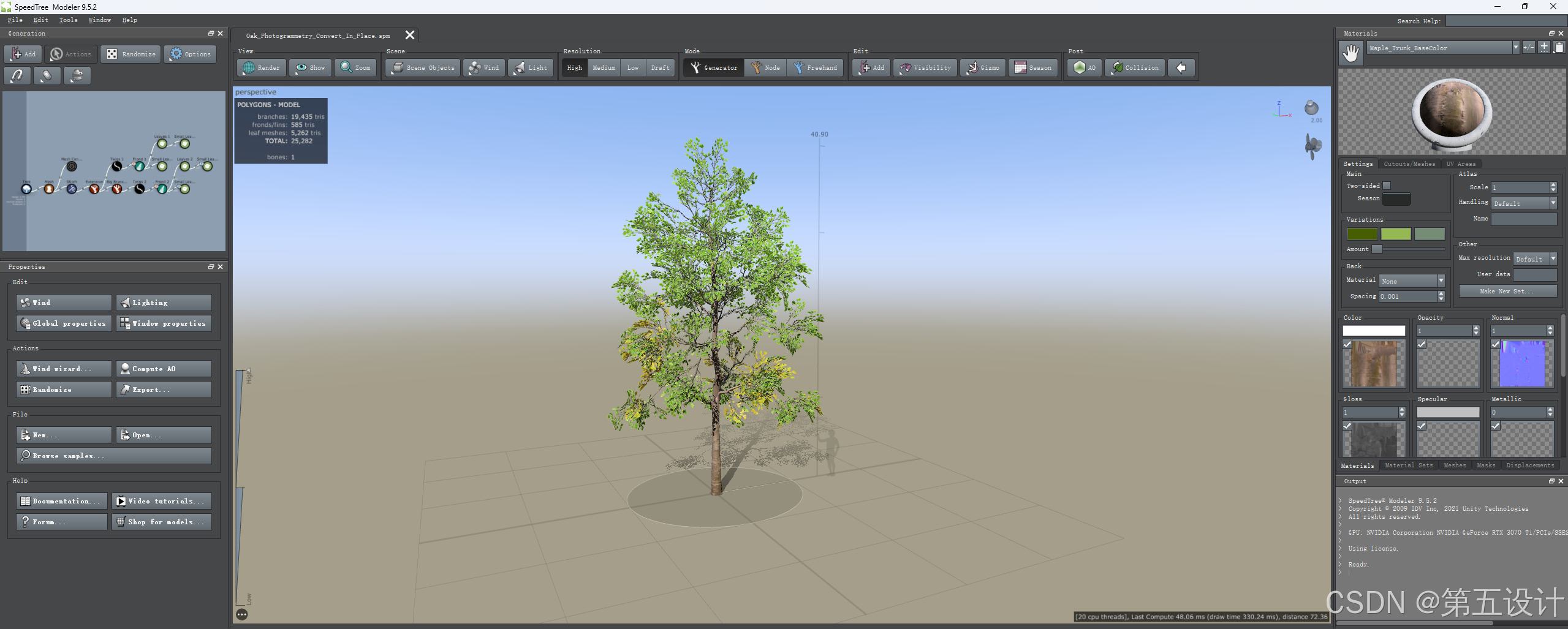Click the Metallic value stepper
The image size is (1568, 629).
[1550, 412]
